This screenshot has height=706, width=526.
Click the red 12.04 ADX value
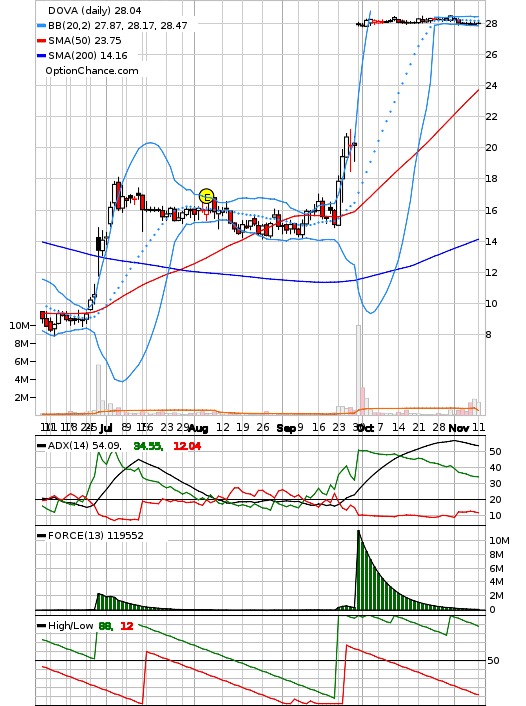click(x=187, y=446)
